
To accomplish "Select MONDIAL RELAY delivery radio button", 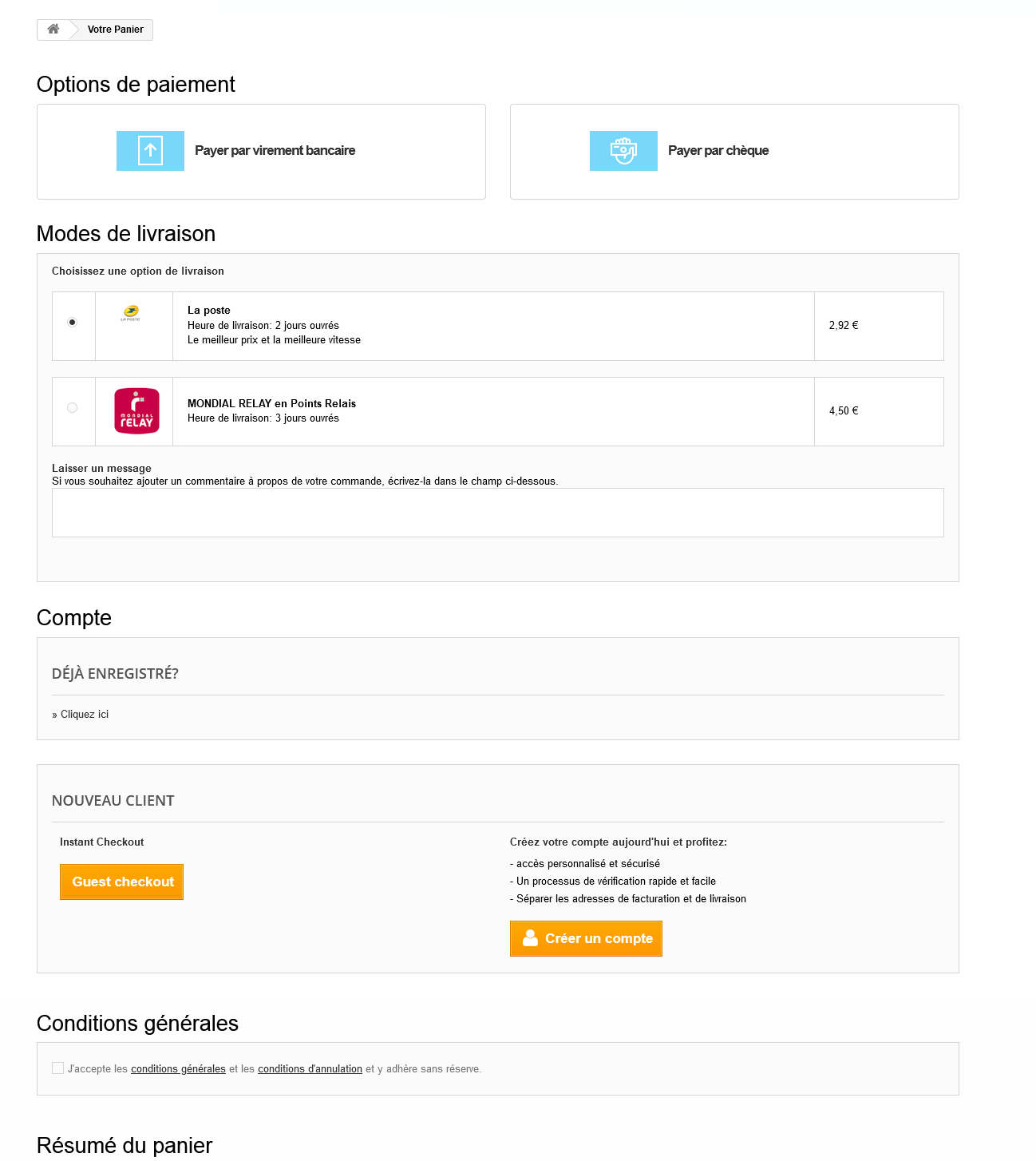I will (x=73, y=408).
